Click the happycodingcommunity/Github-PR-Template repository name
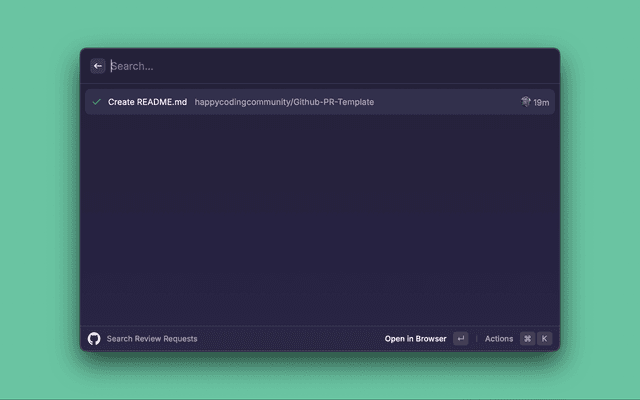Viewport: 640px width, 400px height. pos(284,102)
